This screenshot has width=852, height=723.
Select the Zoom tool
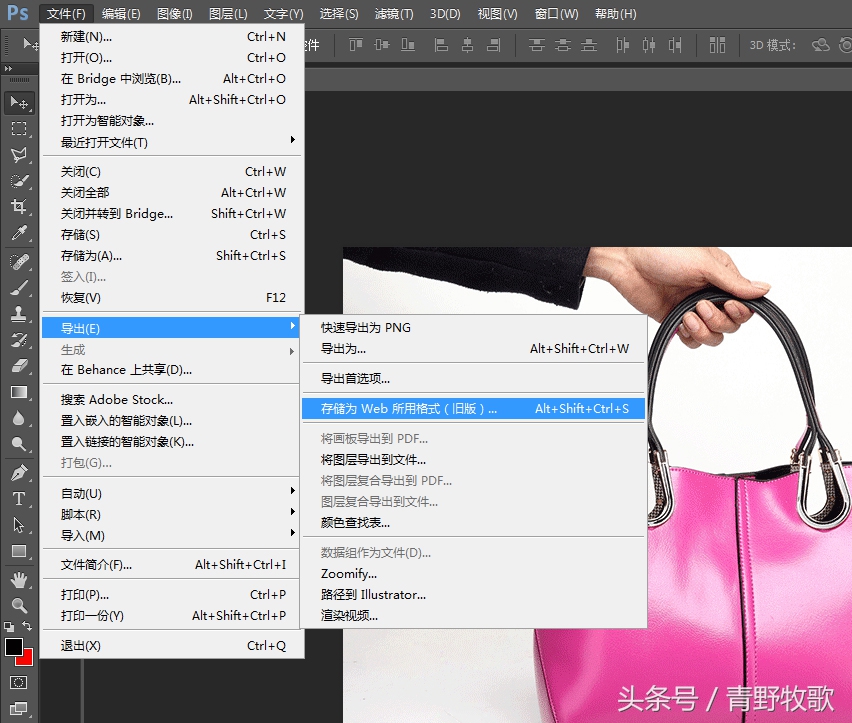[20, 603]
